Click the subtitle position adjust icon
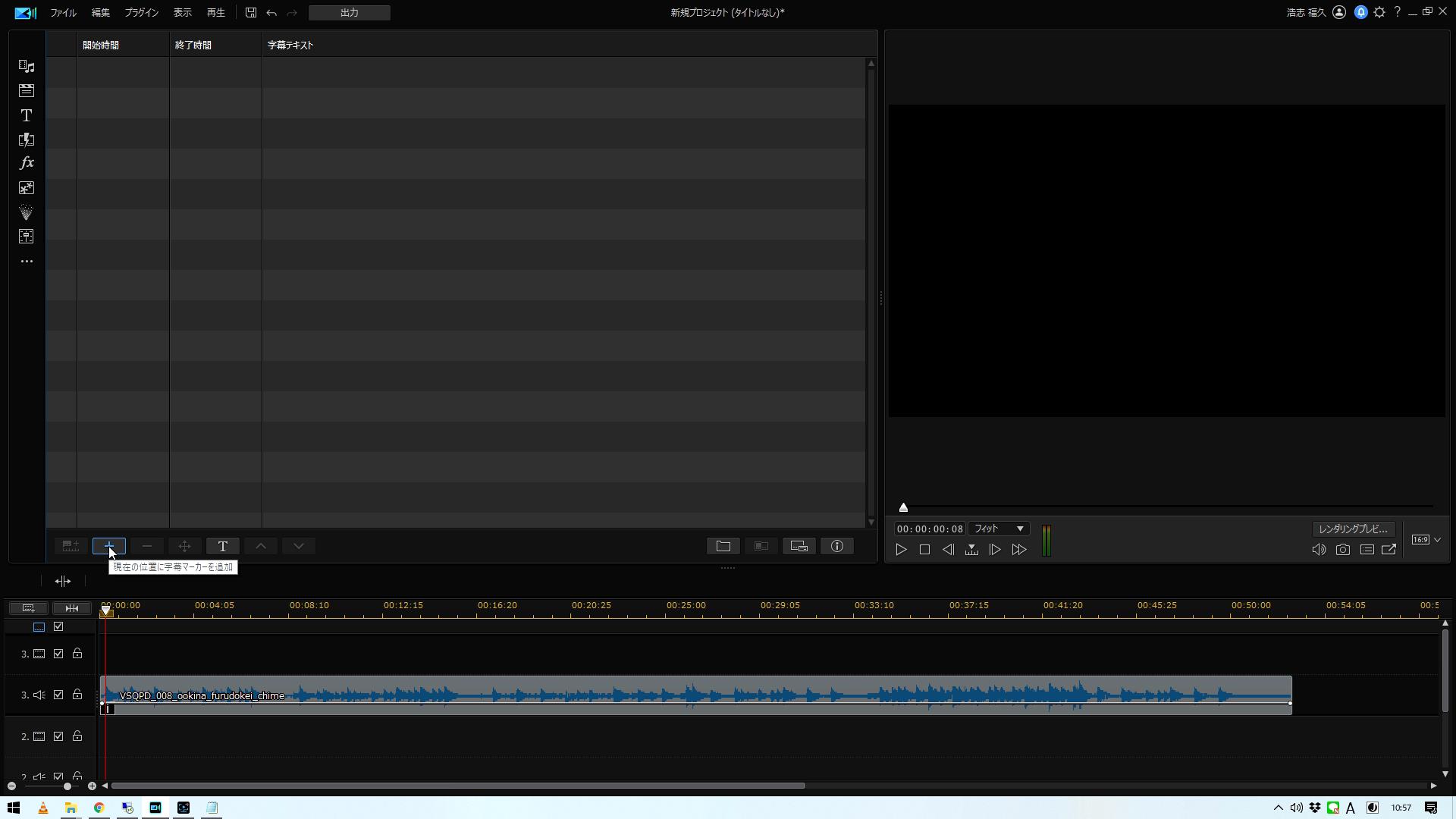Screen dimensions: 1456x819 coord(185,546)
